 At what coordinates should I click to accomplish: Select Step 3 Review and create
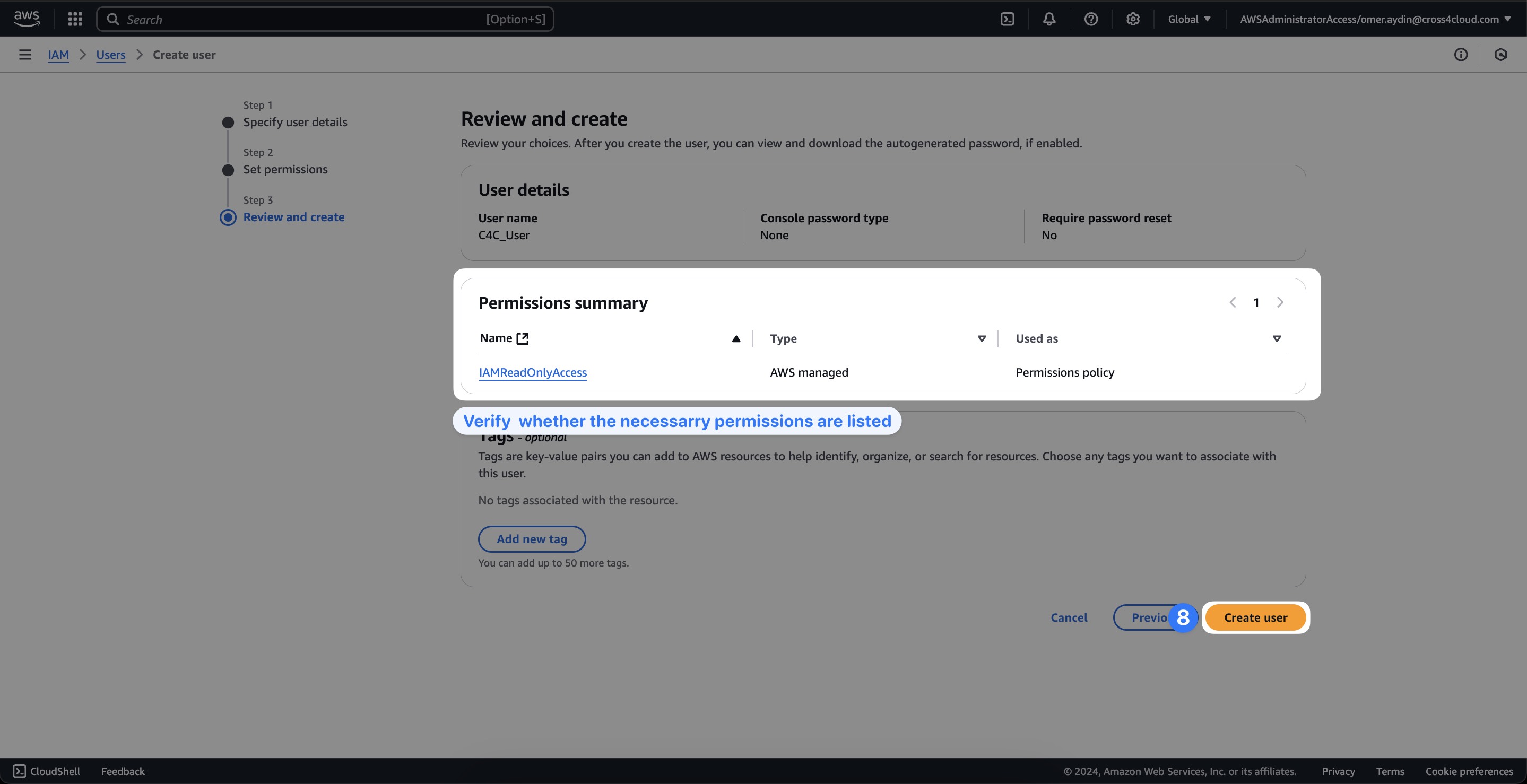pyautogui.click(x=293, y=217)
